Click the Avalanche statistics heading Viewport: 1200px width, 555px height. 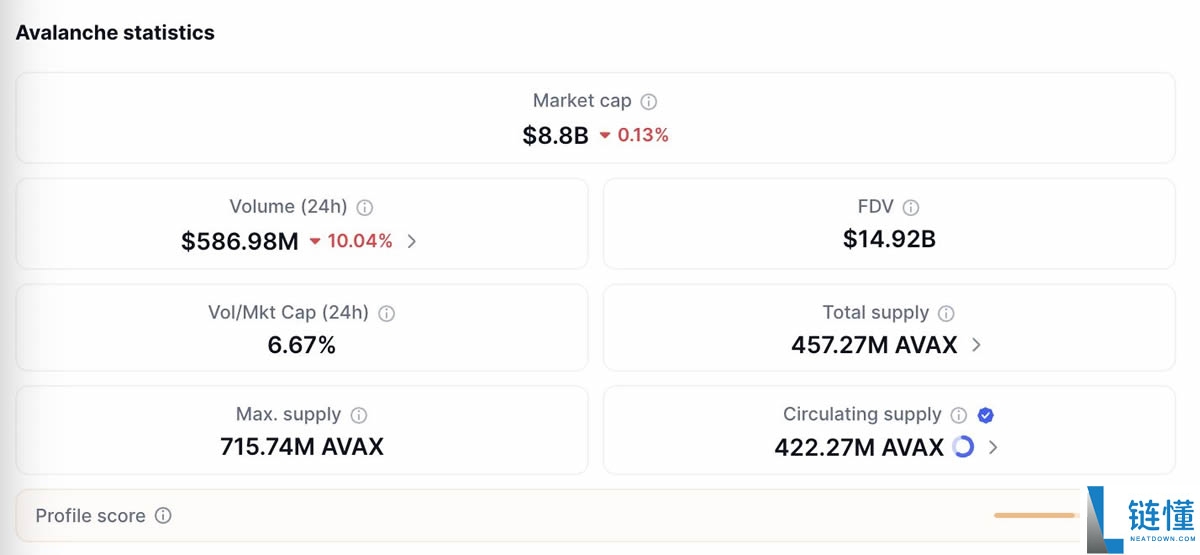click(x=115, y=32)
